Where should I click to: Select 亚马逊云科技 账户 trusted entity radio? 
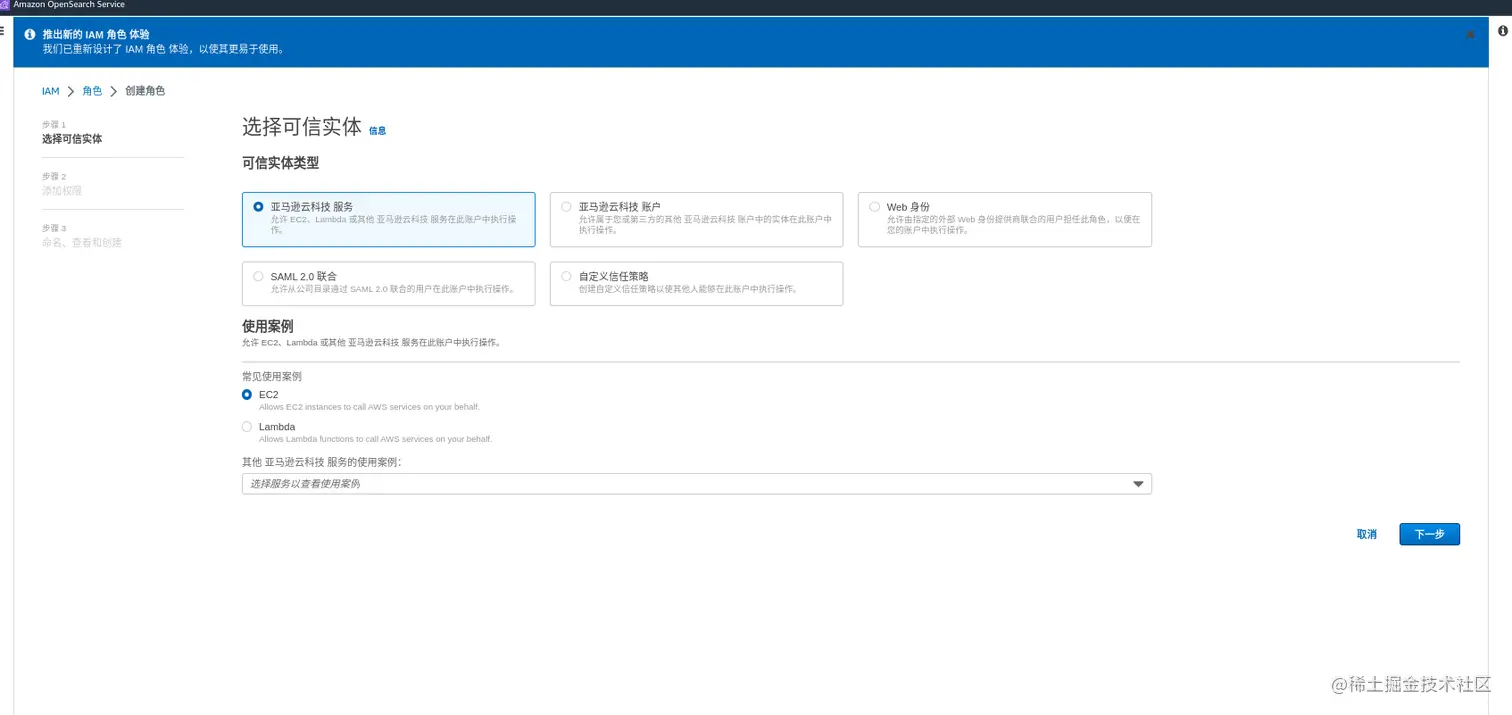(566, 207)
